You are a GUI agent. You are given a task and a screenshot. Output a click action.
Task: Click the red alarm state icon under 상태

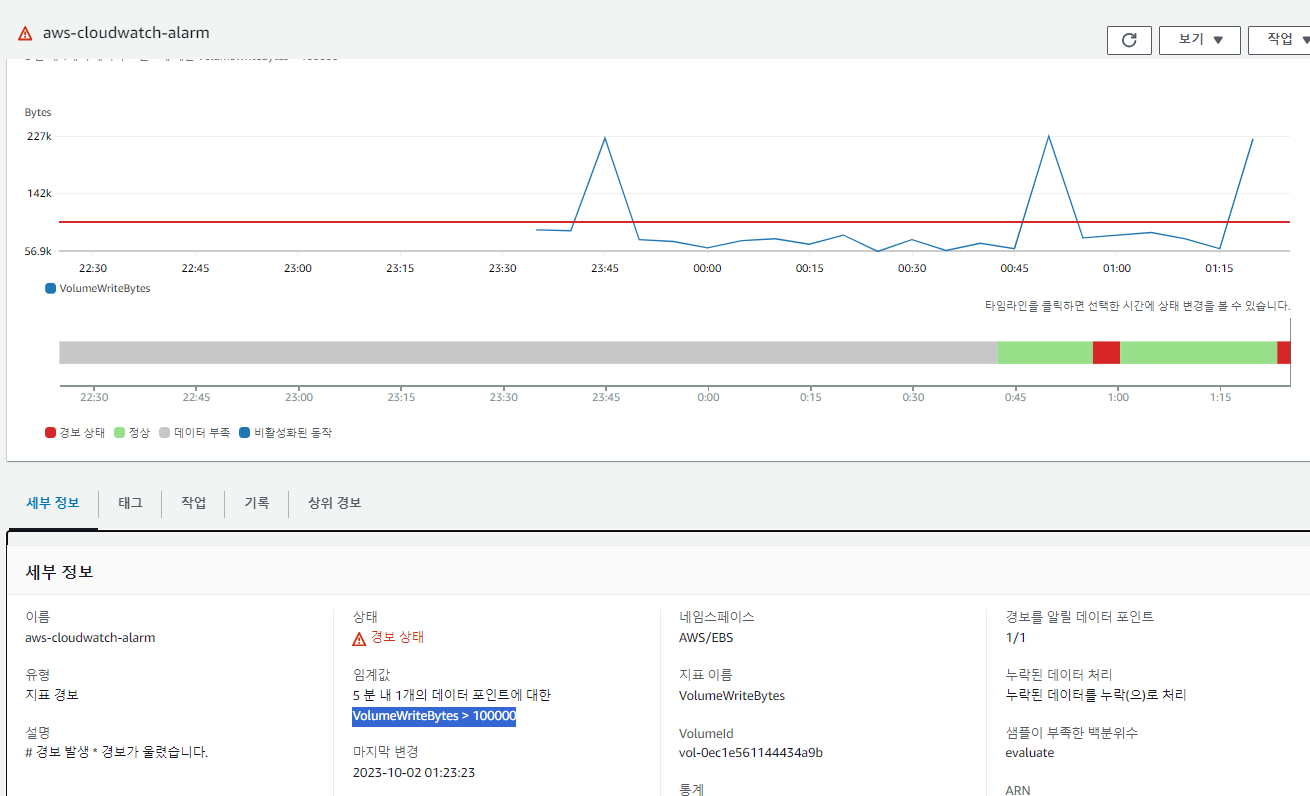click(x=359, y=638)
